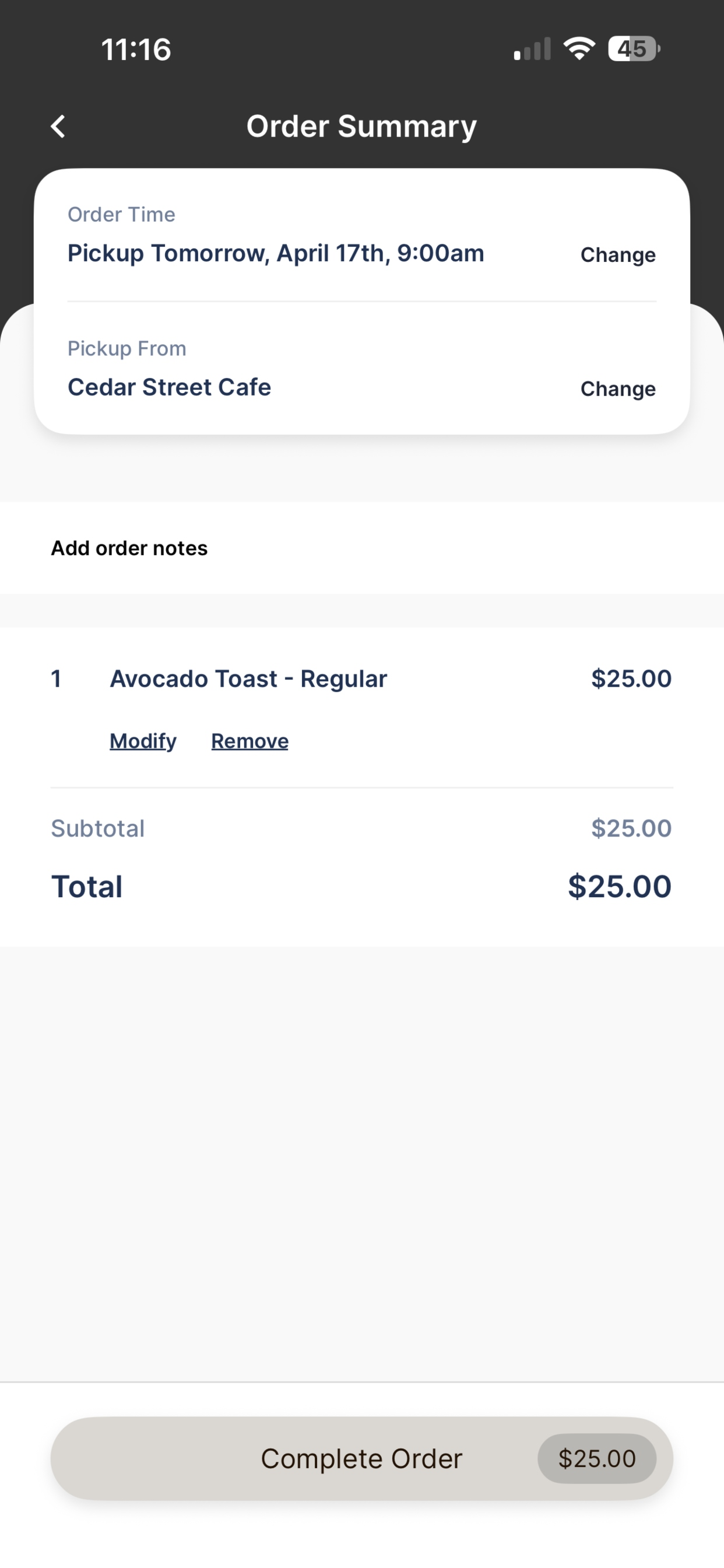Change the Cedar Street Cafe pickup location
The image size is (724, 1568).
(618, 388)
